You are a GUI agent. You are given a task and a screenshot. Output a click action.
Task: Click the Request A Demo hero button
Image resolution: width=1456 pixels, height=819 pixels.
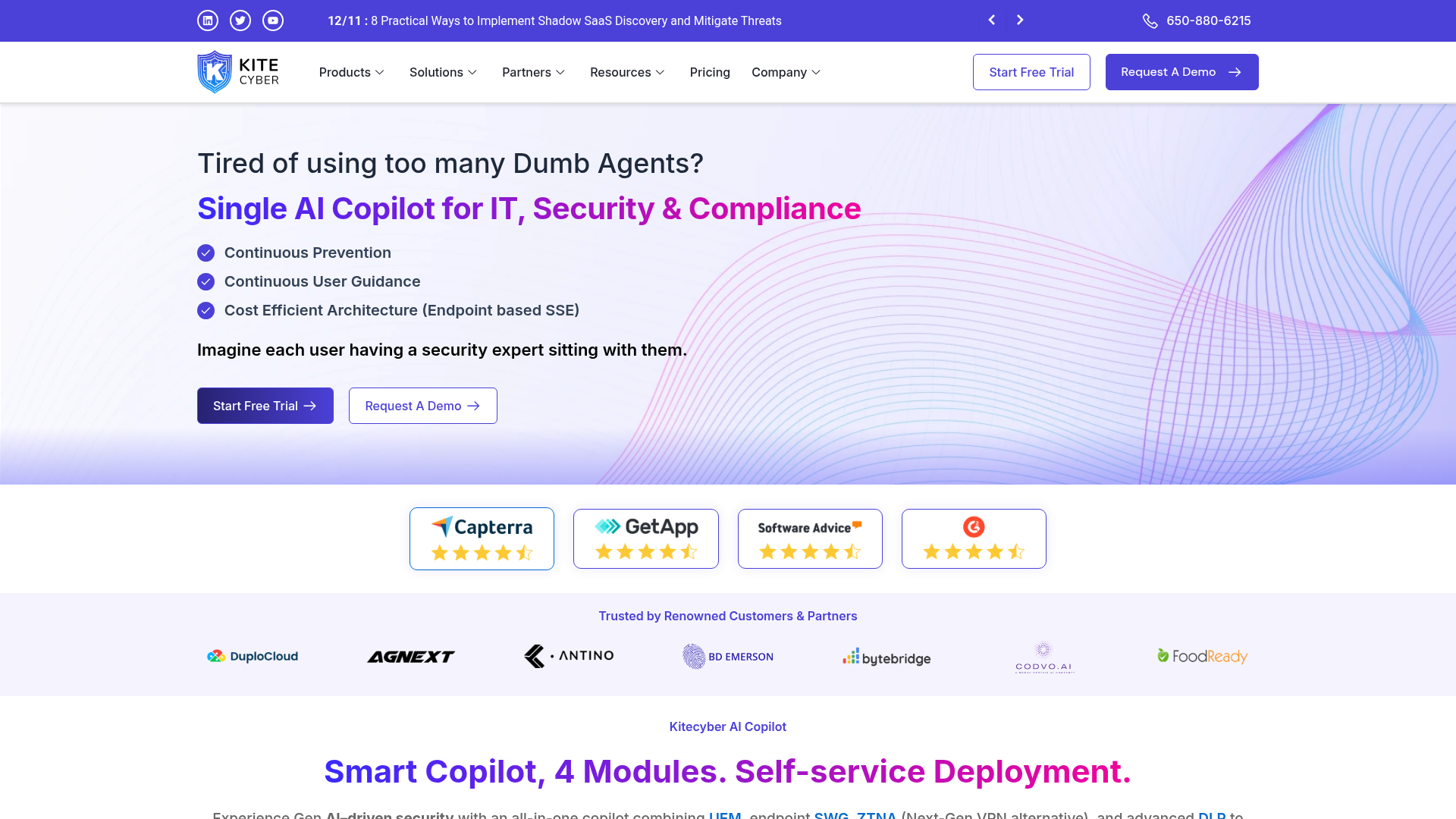pos(422,406)
